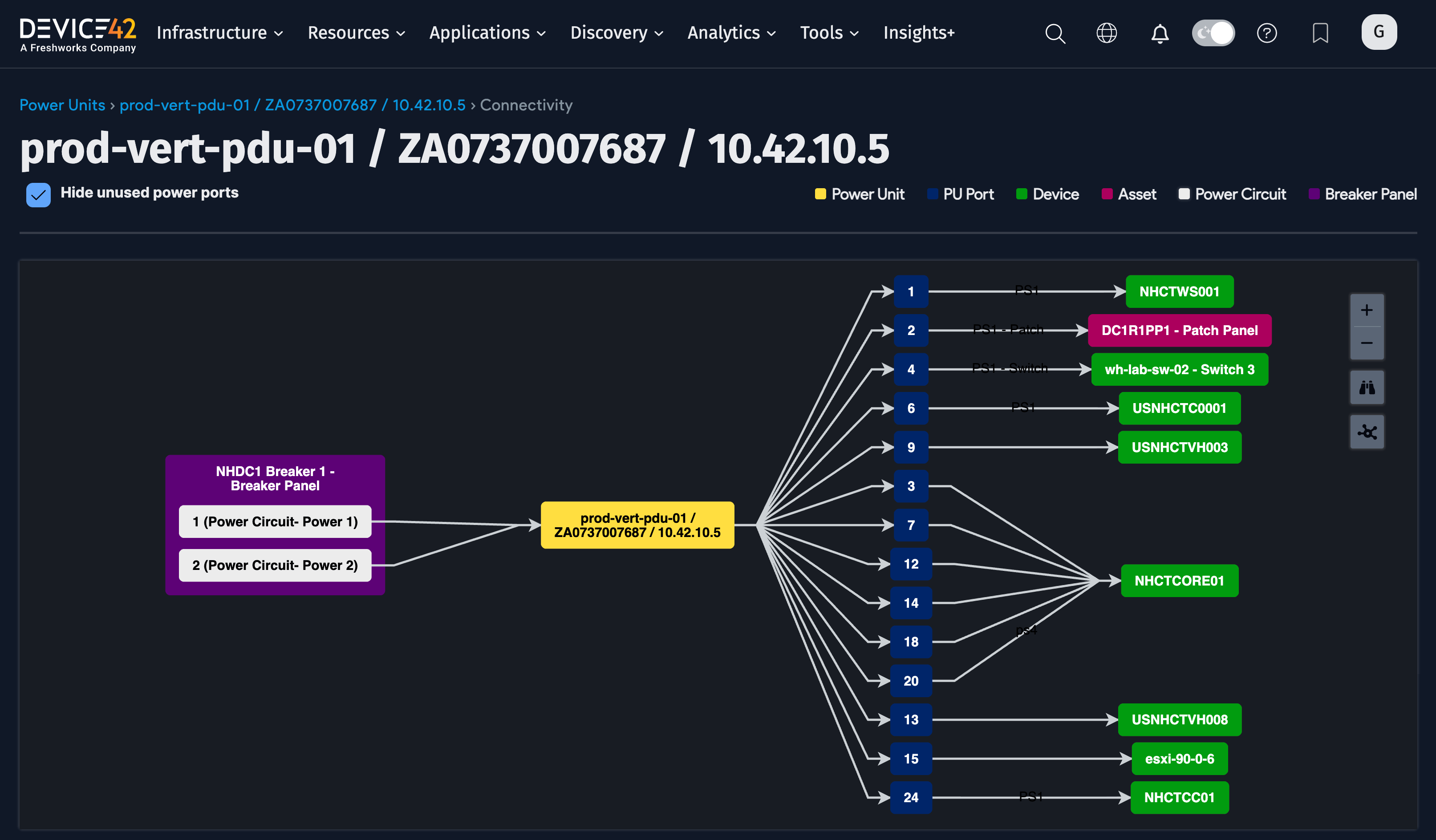Viewport: 1436px width, 840px height.
Task: Open the Discovery dropdown menu
Action: pos(617,33)
